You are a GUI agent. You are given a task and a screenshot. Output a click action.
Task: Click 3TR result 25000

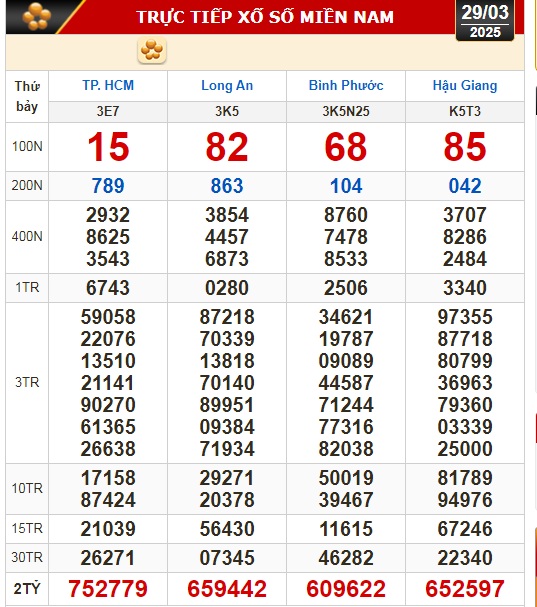coord(465,449)
